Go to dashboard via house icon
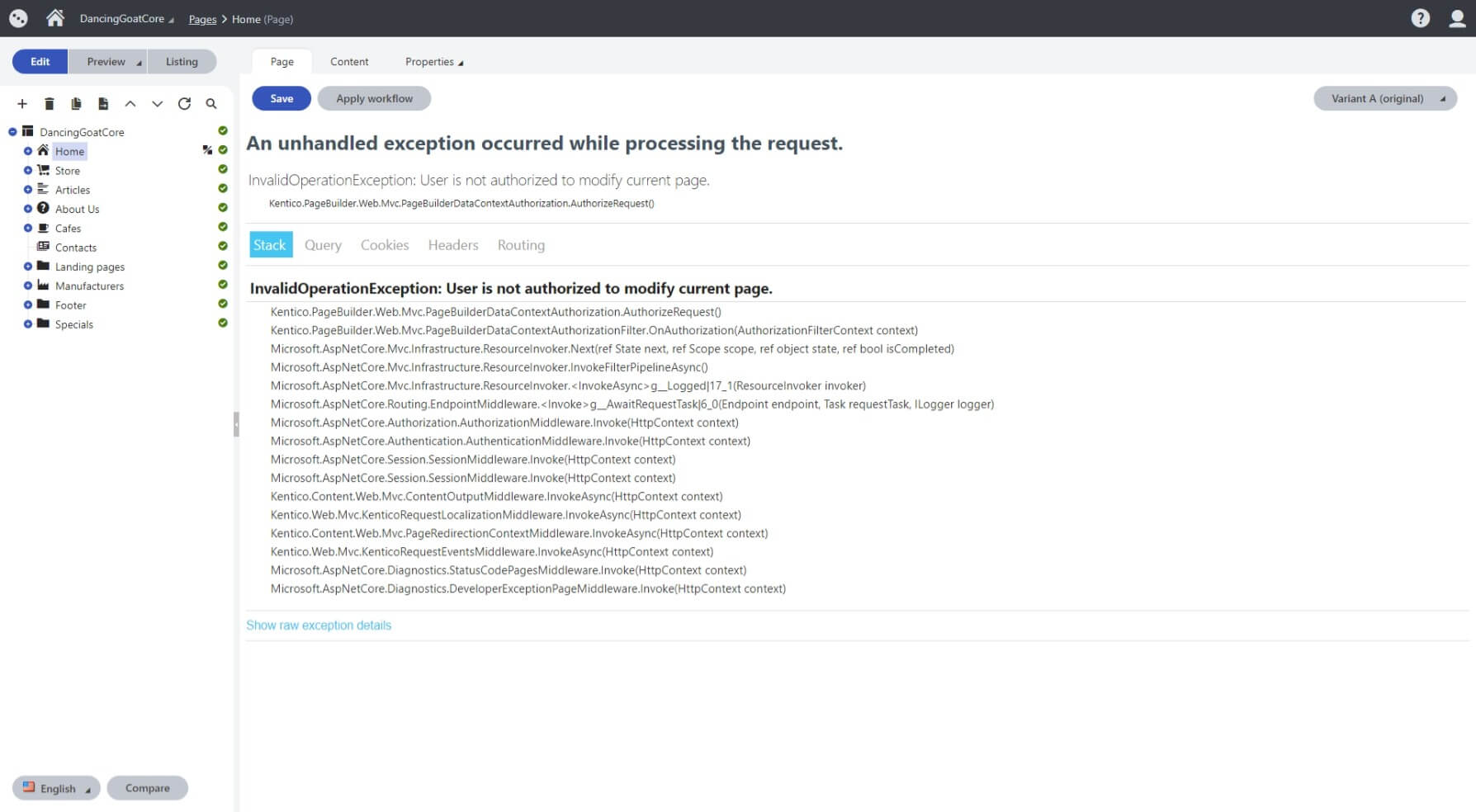The height and width of the screenshot is (812, 1476). 55,18
